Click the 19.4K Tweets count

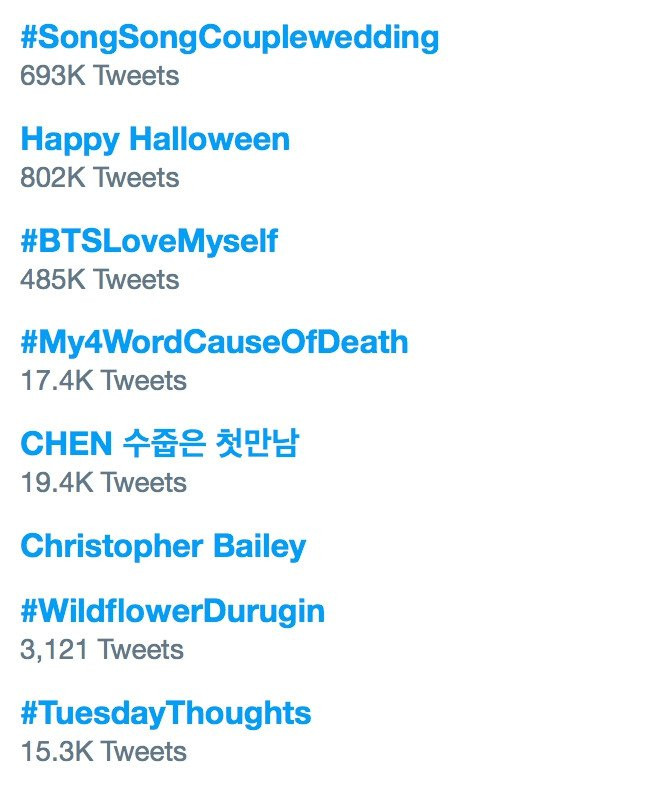pos(103,482)
